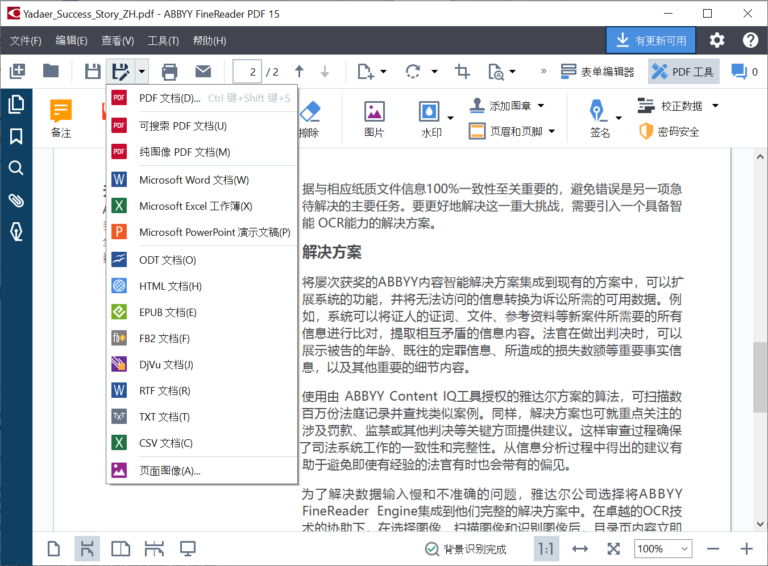Expand the Save As dropdown arrow
Screen dimensions: 768x566
click(x=142, y=71)
